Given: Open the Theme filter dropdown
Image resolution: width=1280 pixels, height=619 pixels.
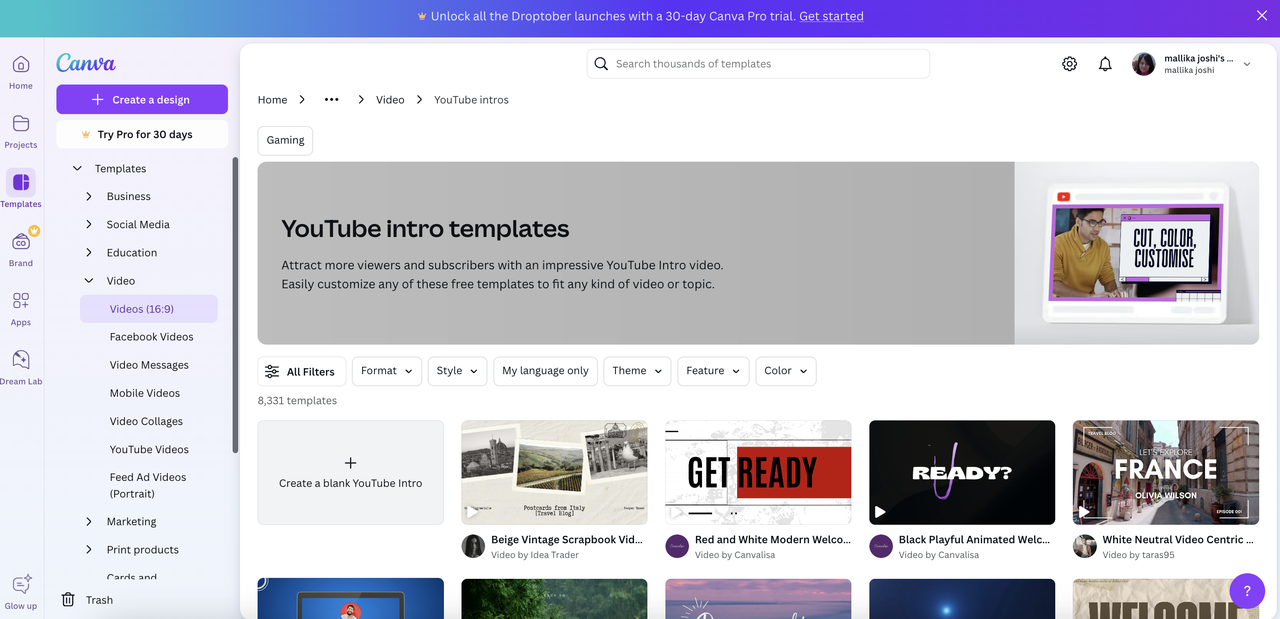Looking at the screenshot, I should [637, 371].
